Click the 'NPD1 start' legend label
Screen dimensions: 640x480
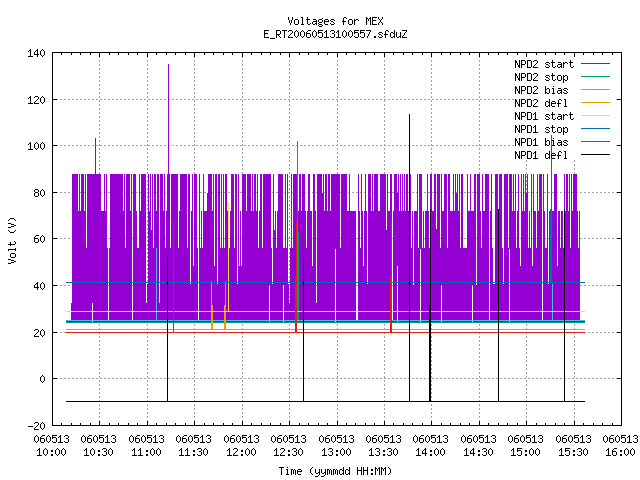[544, 116]
